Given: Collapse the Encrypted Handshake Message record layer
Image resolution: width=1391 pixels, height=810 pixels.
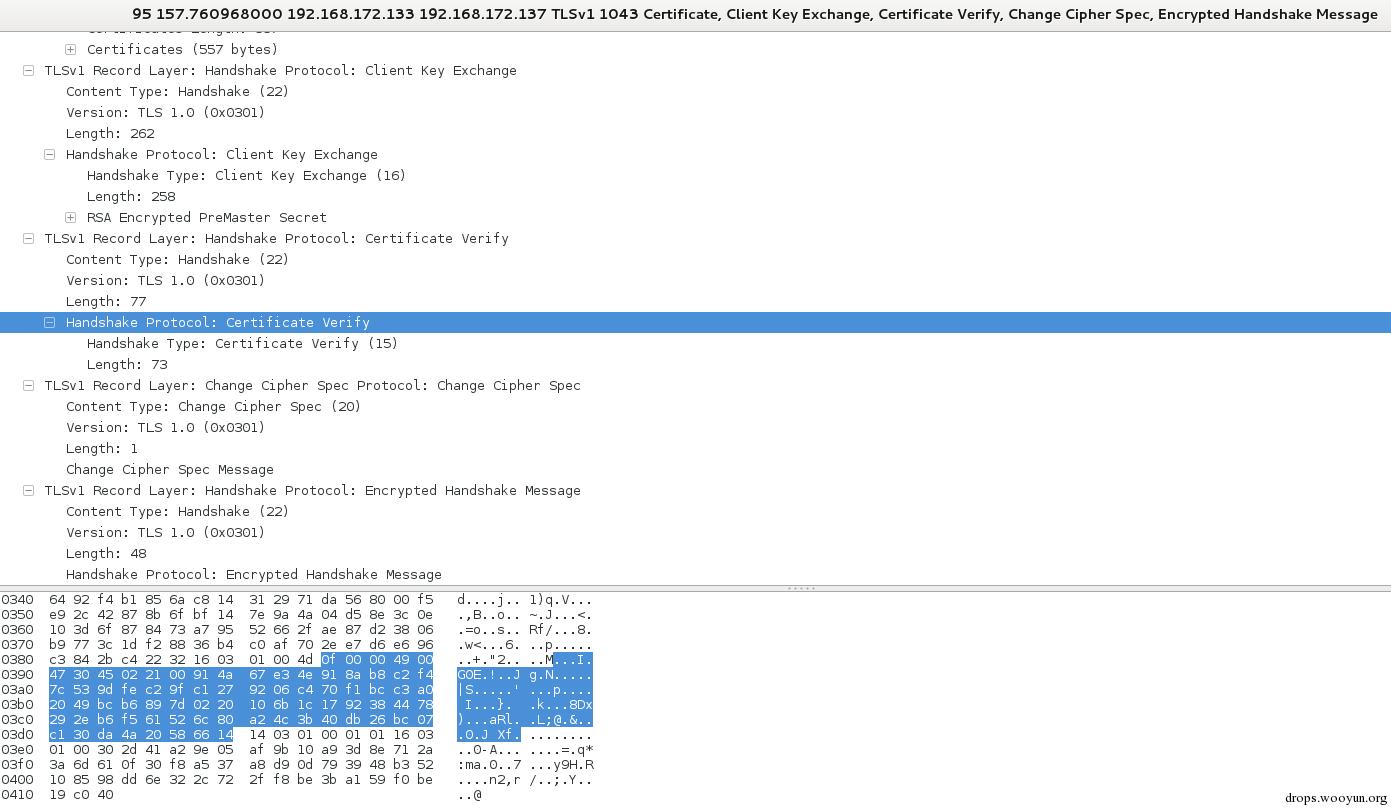Looking at the screenshot, I should tap(28, 490).
